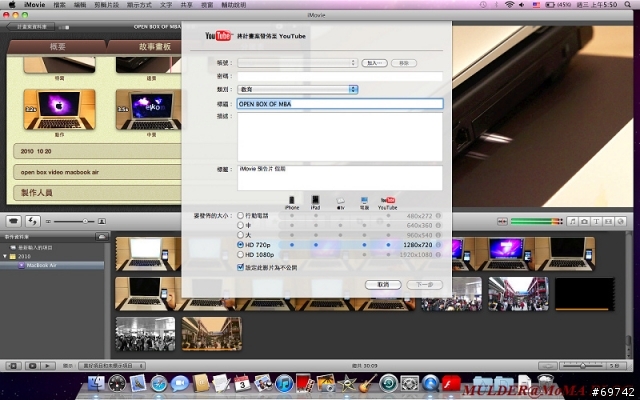The width and height of the screenshot is (640, 400).
Task: Toggle make this movie private checkbox
Action: tap(240, 268)
